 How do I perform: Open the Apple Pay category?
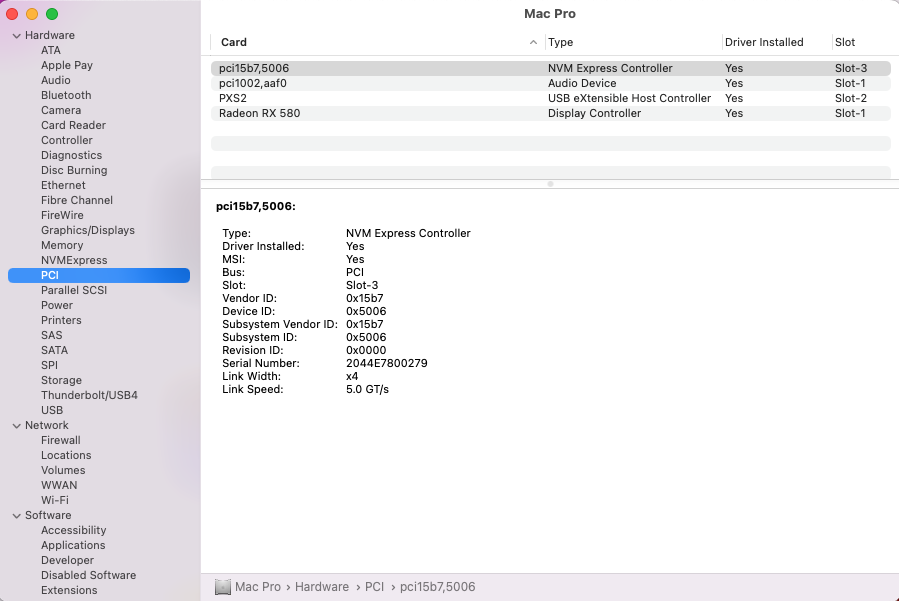(x=67, y=65)
